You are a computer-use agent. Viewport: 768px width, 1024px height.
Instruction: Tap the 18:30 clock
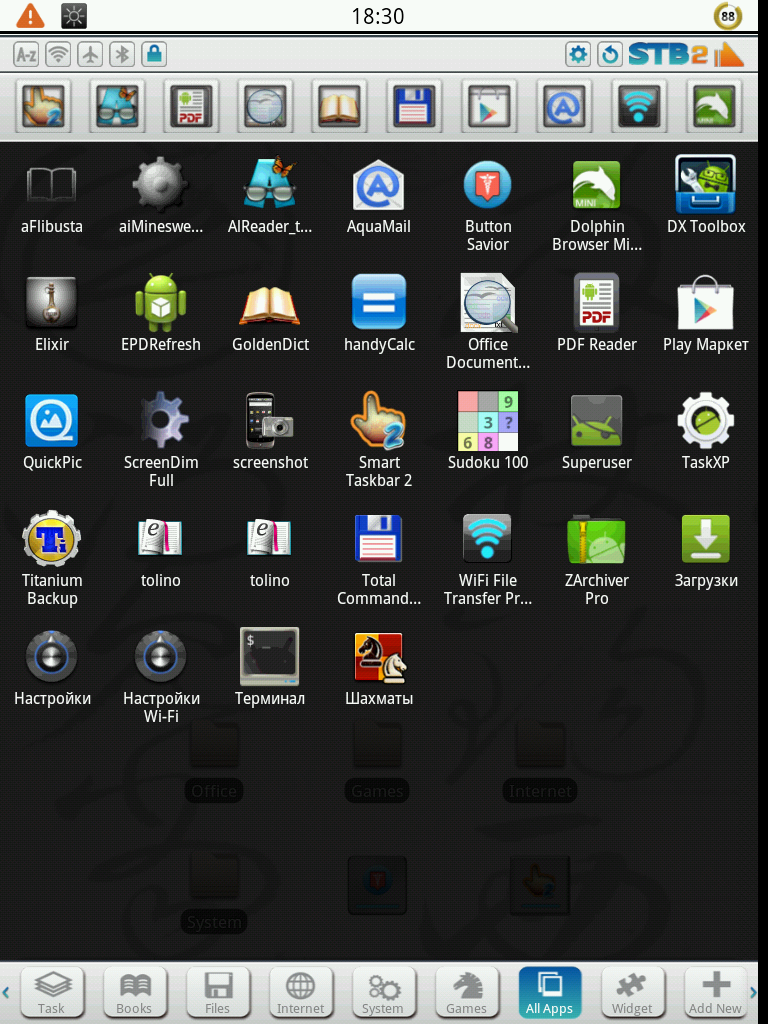[x=377, y=16]
